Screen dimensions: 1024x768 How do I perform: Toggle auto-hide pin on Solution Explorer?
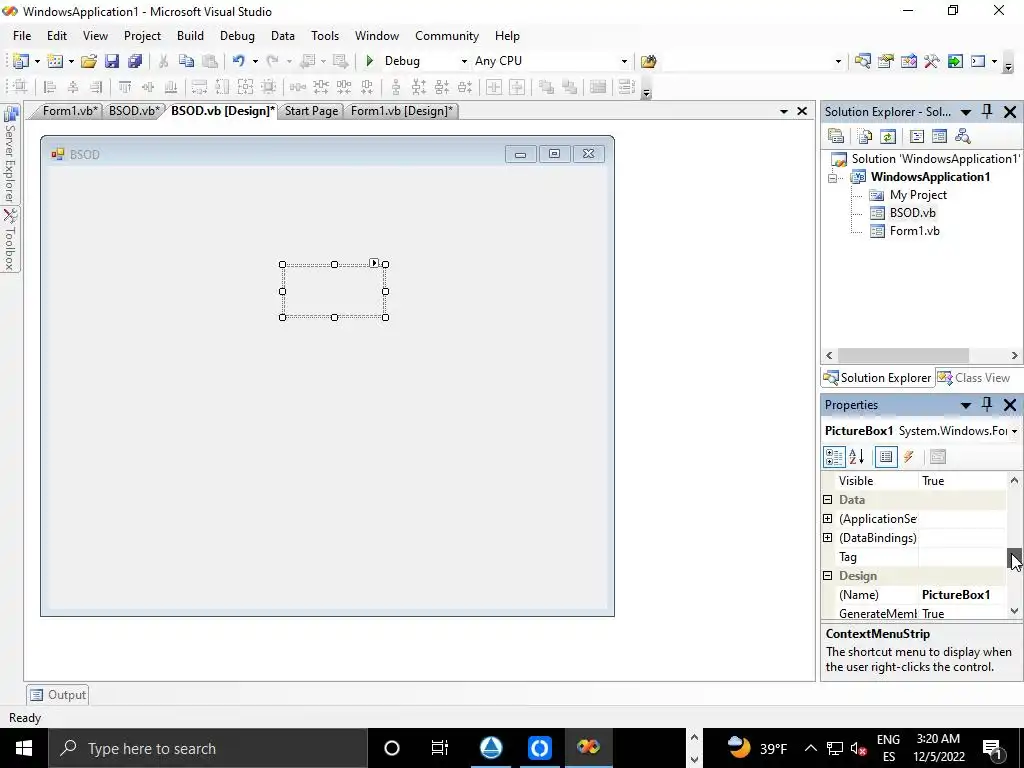[987, 112]
